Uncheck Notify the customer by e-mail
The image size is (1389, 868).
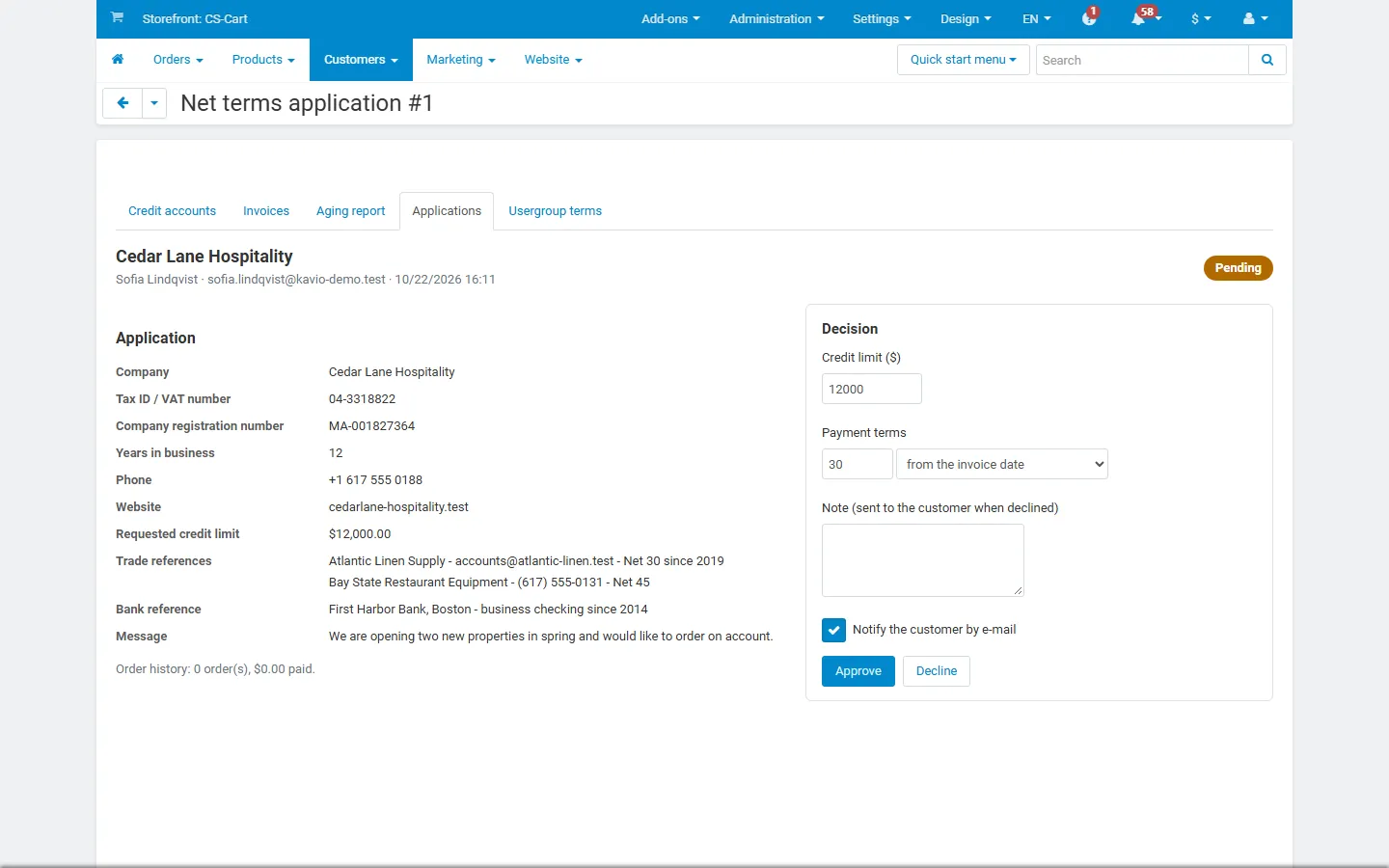click(834, 630)
